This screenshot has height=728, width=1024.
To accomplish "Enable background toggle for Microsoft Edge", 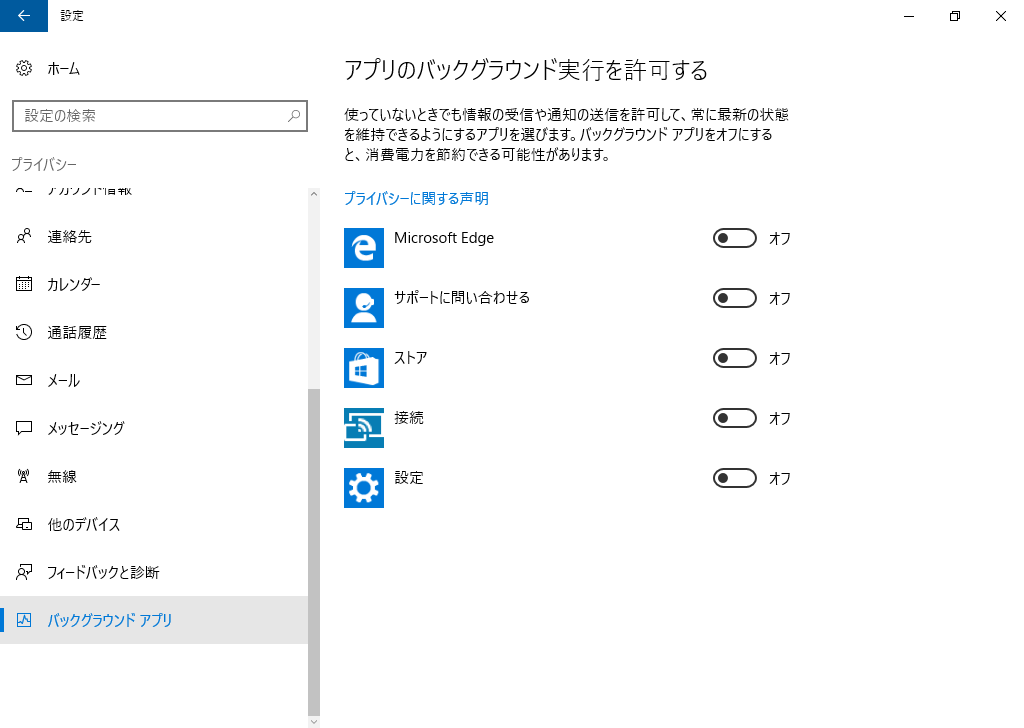I will click(734, 238).
